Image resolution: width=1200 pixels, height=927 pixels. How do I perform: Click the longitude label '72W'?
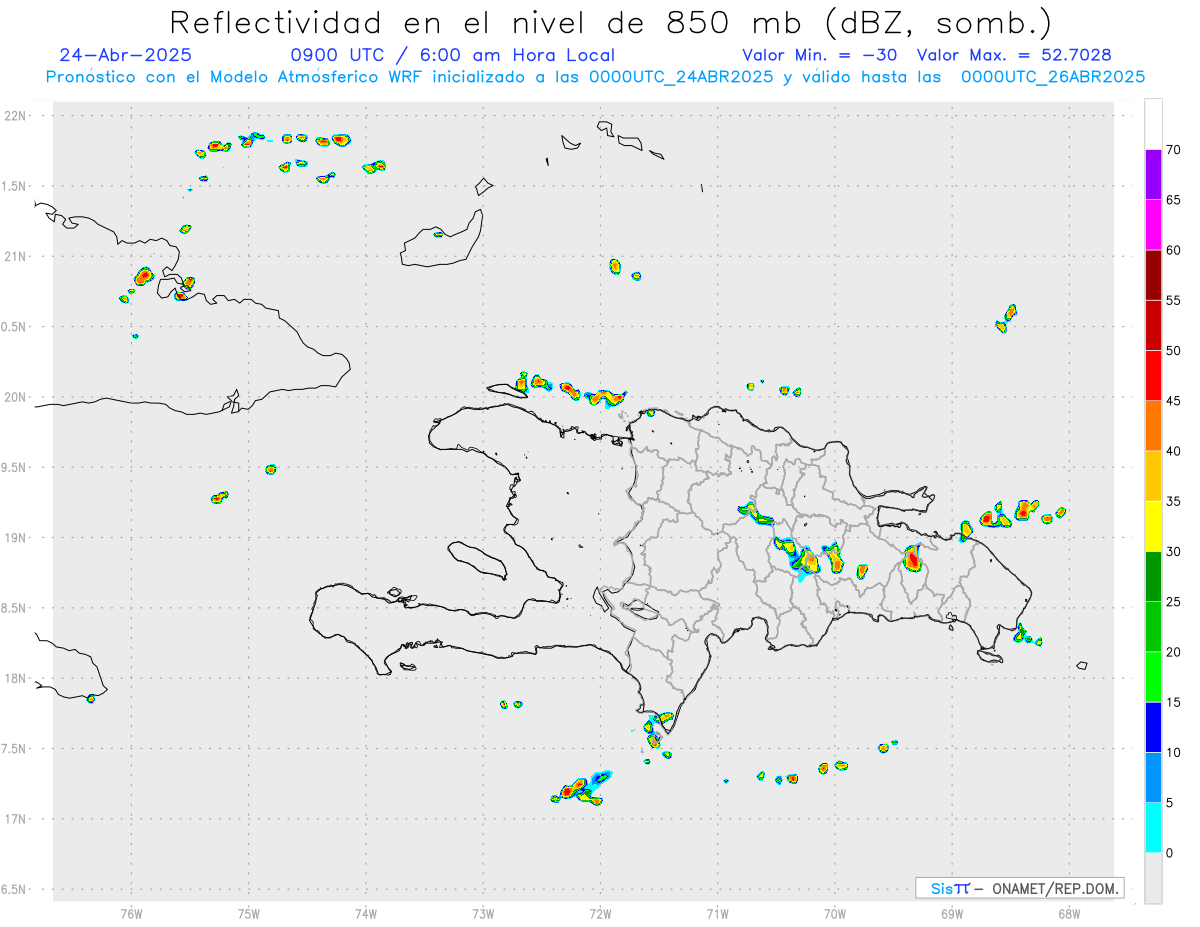pyautogui.click(x=600, y=913)
